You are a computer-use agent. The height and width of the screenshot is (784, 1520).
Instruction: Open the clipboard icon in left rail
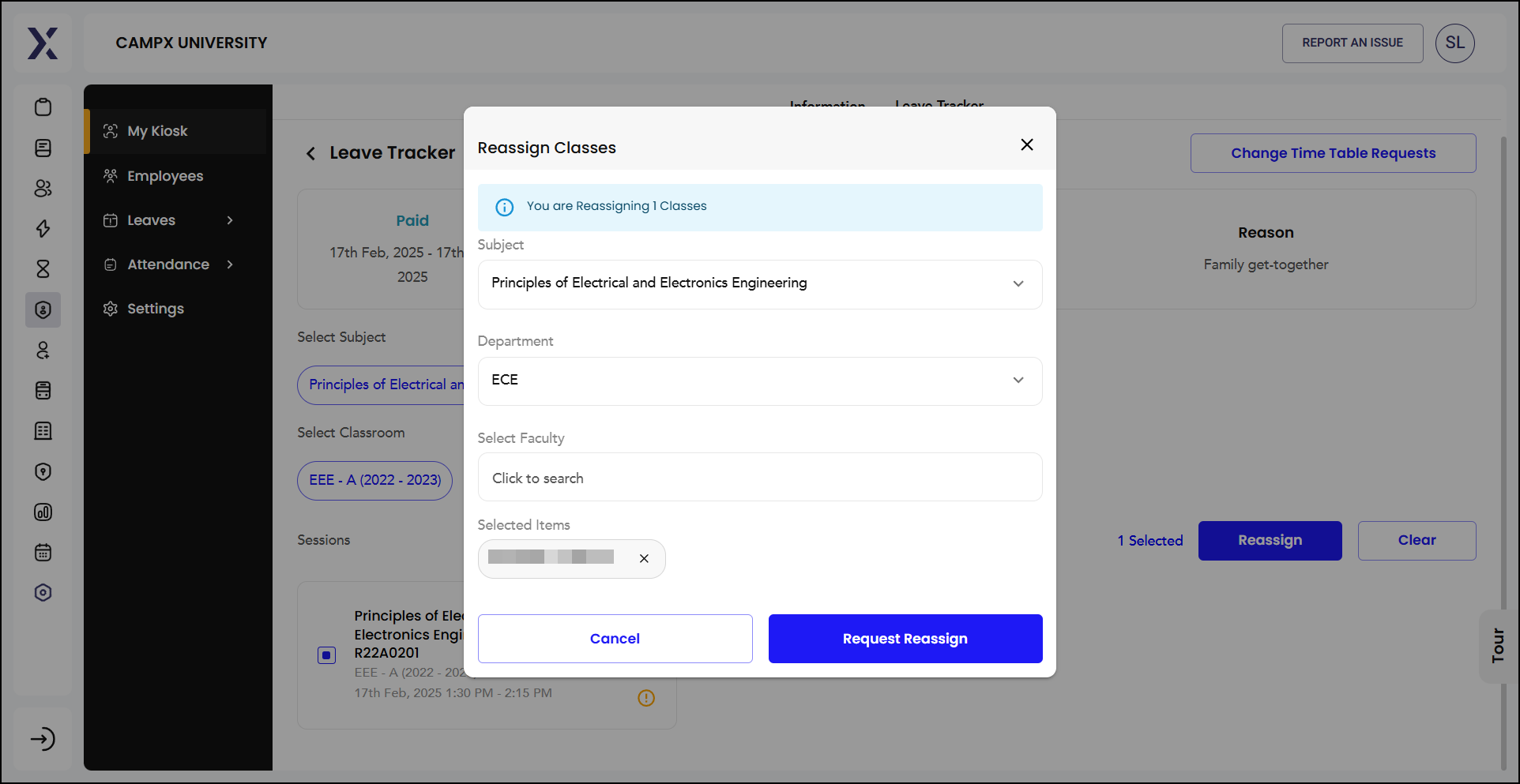tap(43, 107)
